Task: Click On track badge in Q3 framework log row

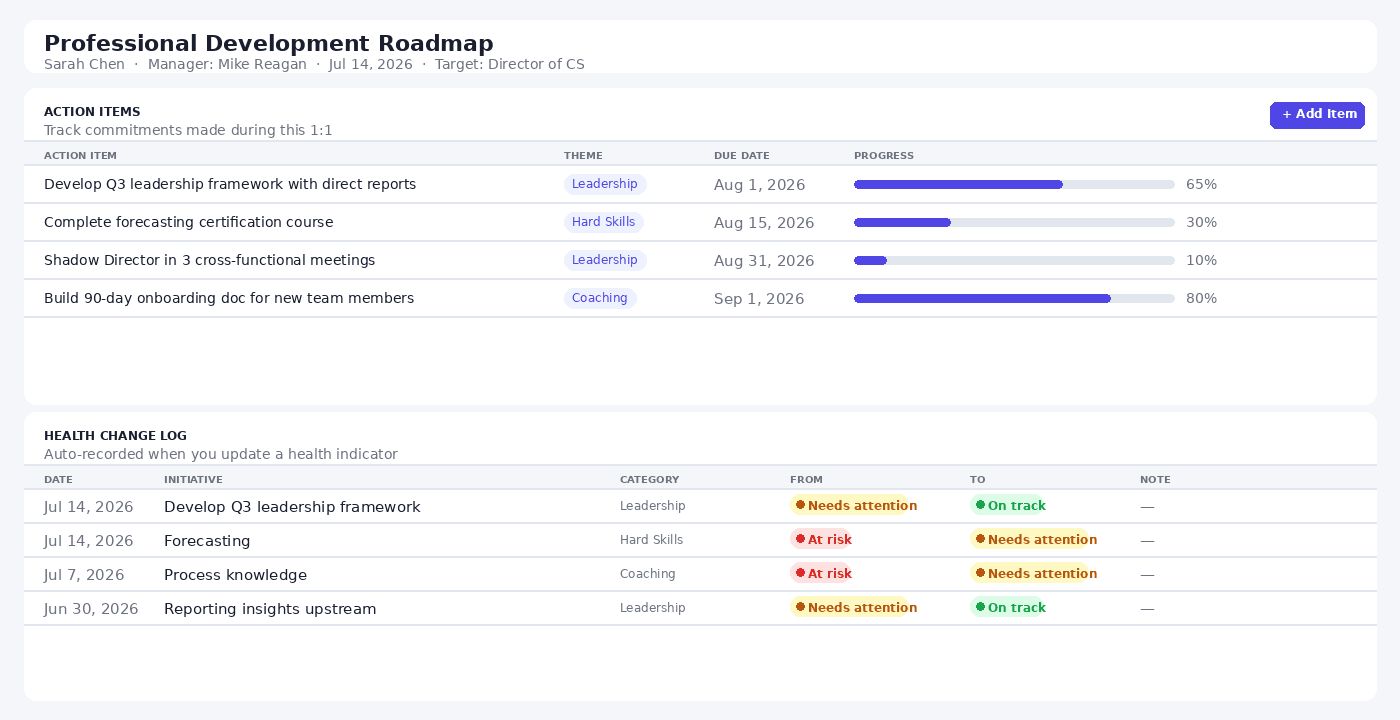Action: [x=1007, y=506]
